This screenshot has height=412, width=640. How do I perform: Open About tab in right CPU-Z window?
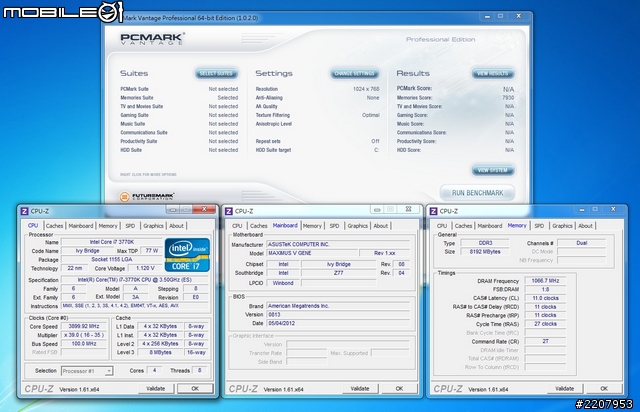[585, 226]
